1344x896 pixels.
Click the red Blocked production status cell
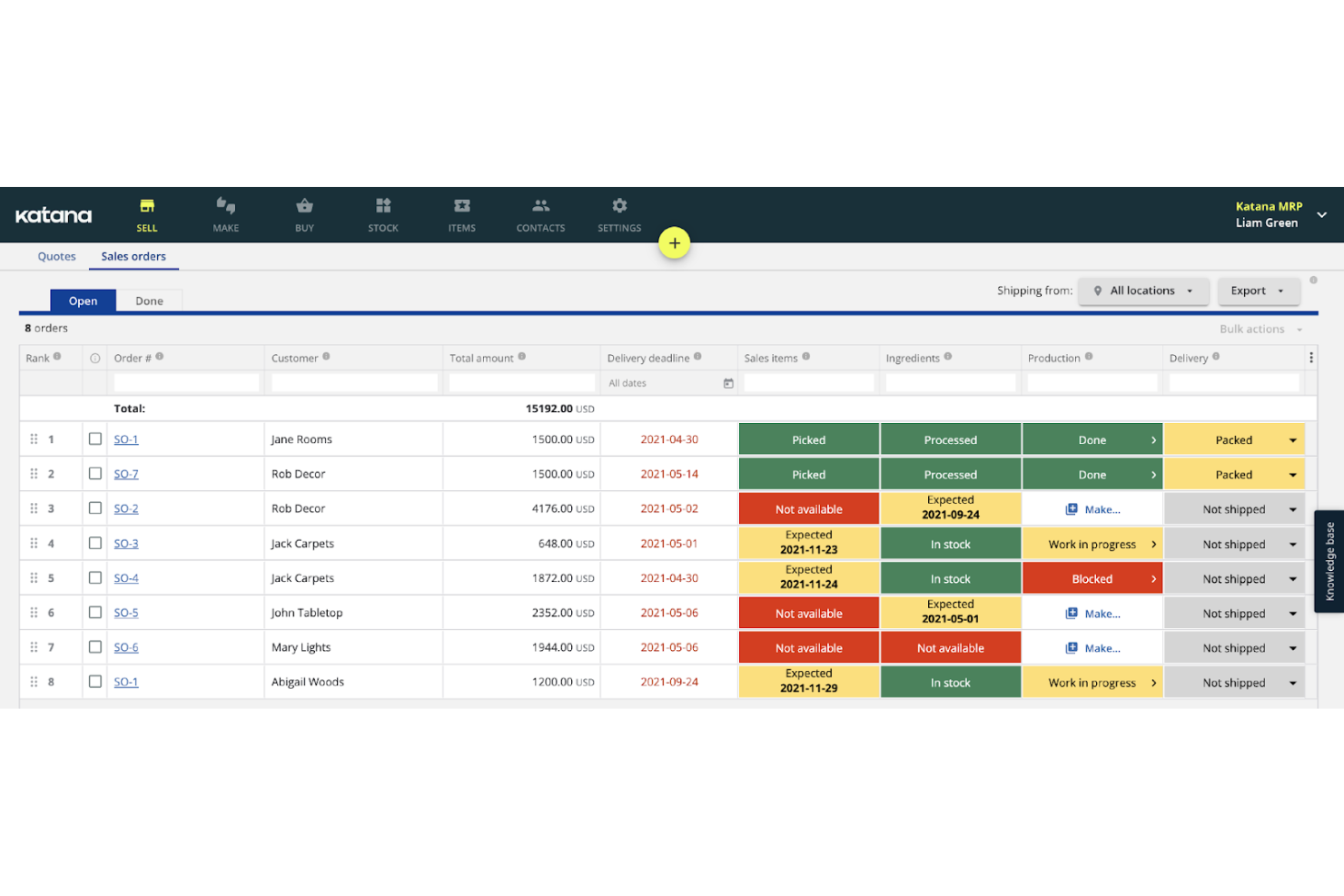pyautogui.click(x=1092, y=579)
